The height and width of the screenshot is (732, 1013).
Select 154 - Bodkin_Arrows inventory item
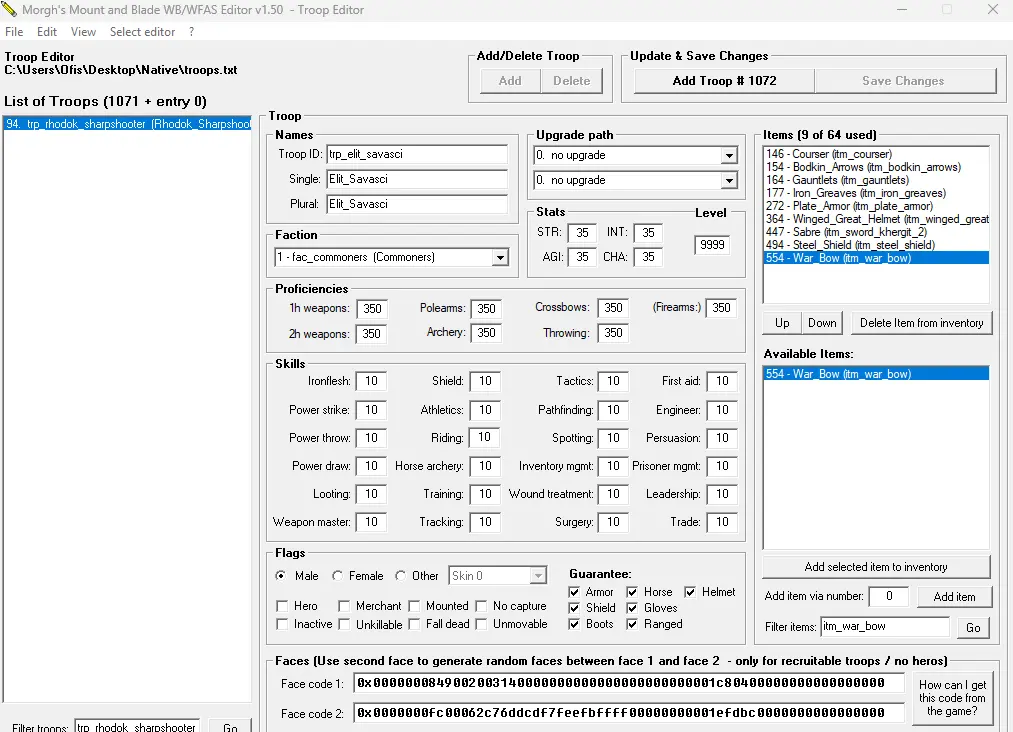click(x=876, y=167)
